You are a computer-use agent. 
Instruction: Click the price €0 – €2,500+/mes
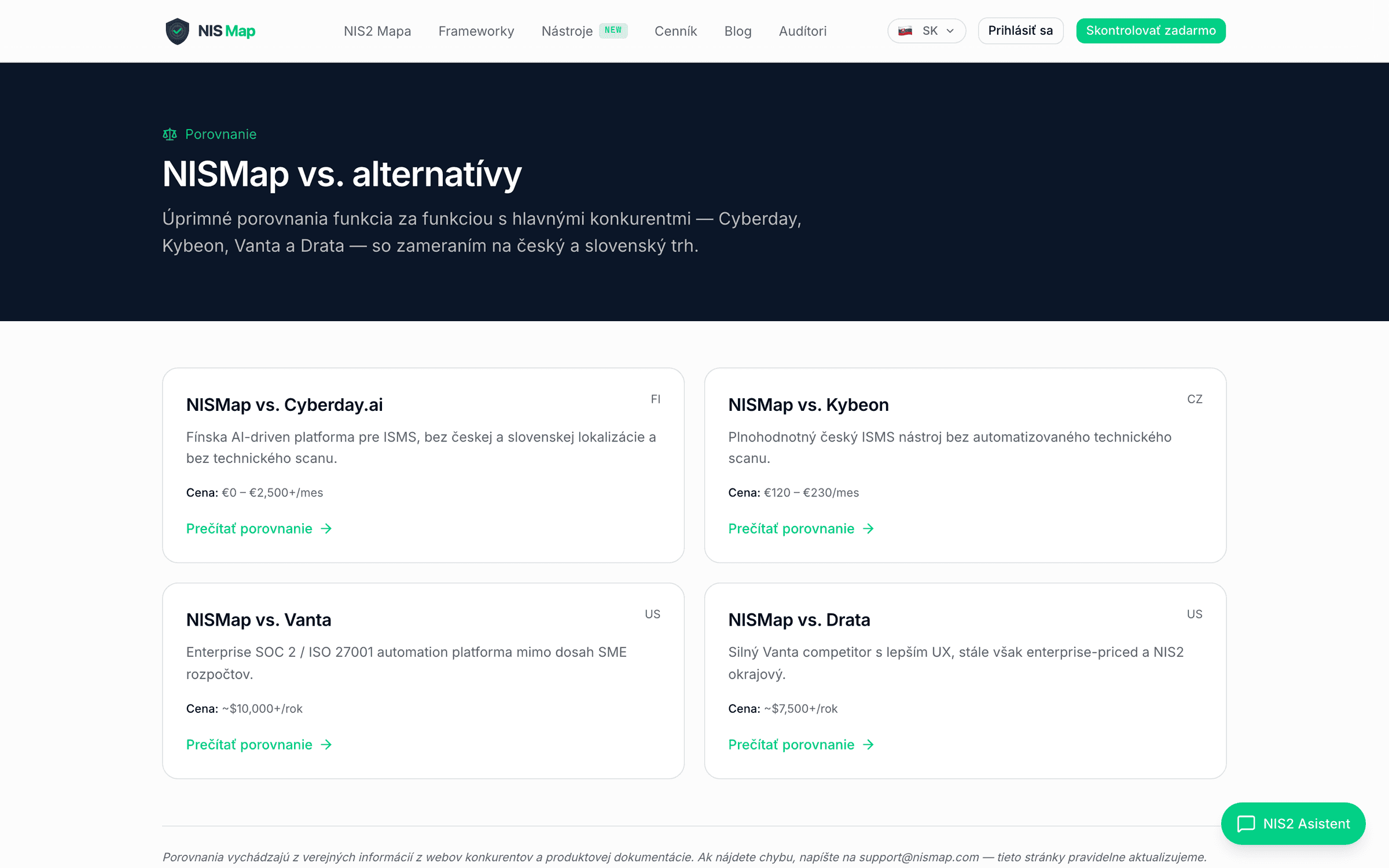point(273,492)
